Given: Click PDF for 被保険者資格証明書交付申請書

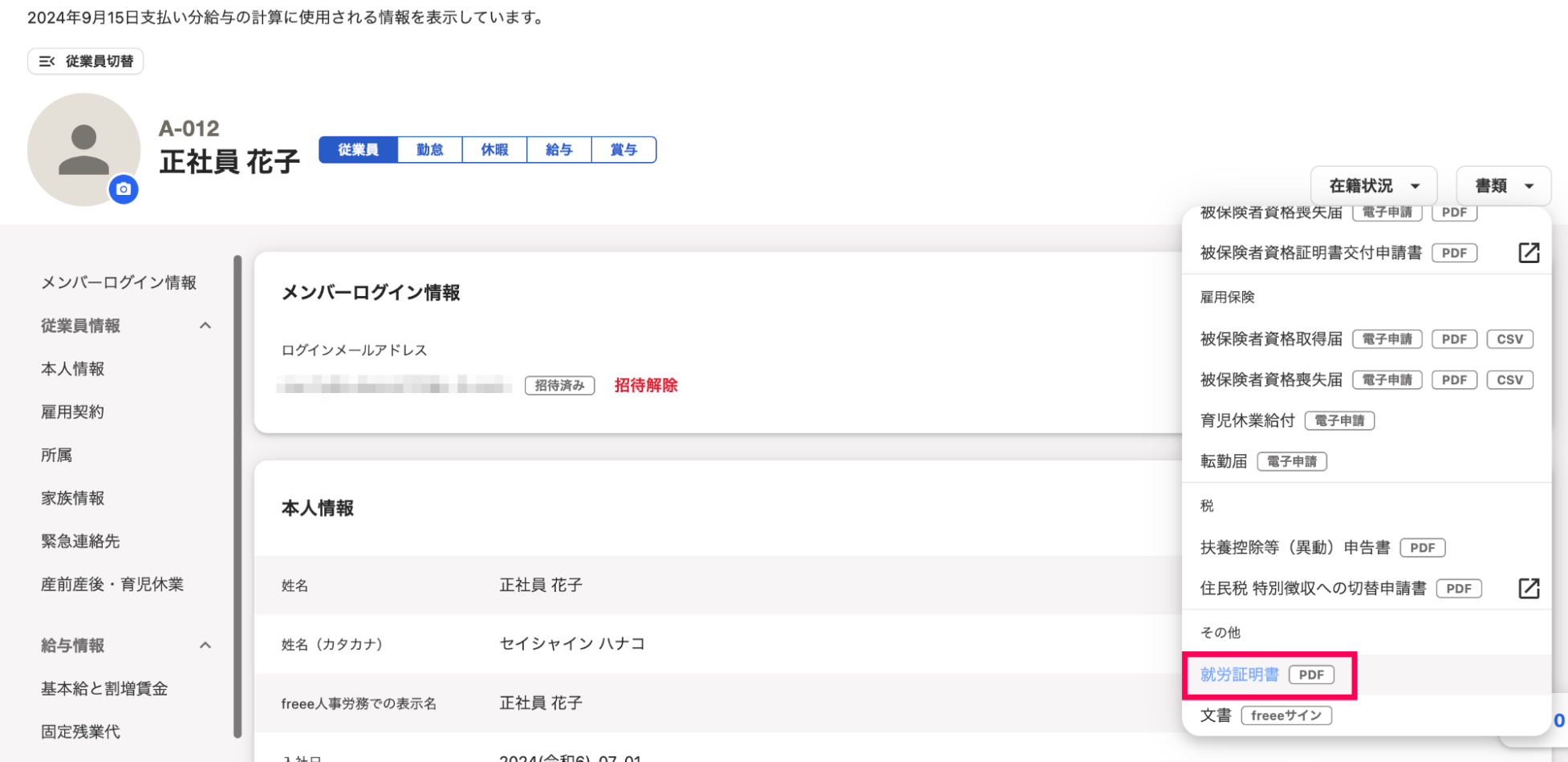Looking at the screenshot, I should click(1454, 253).
